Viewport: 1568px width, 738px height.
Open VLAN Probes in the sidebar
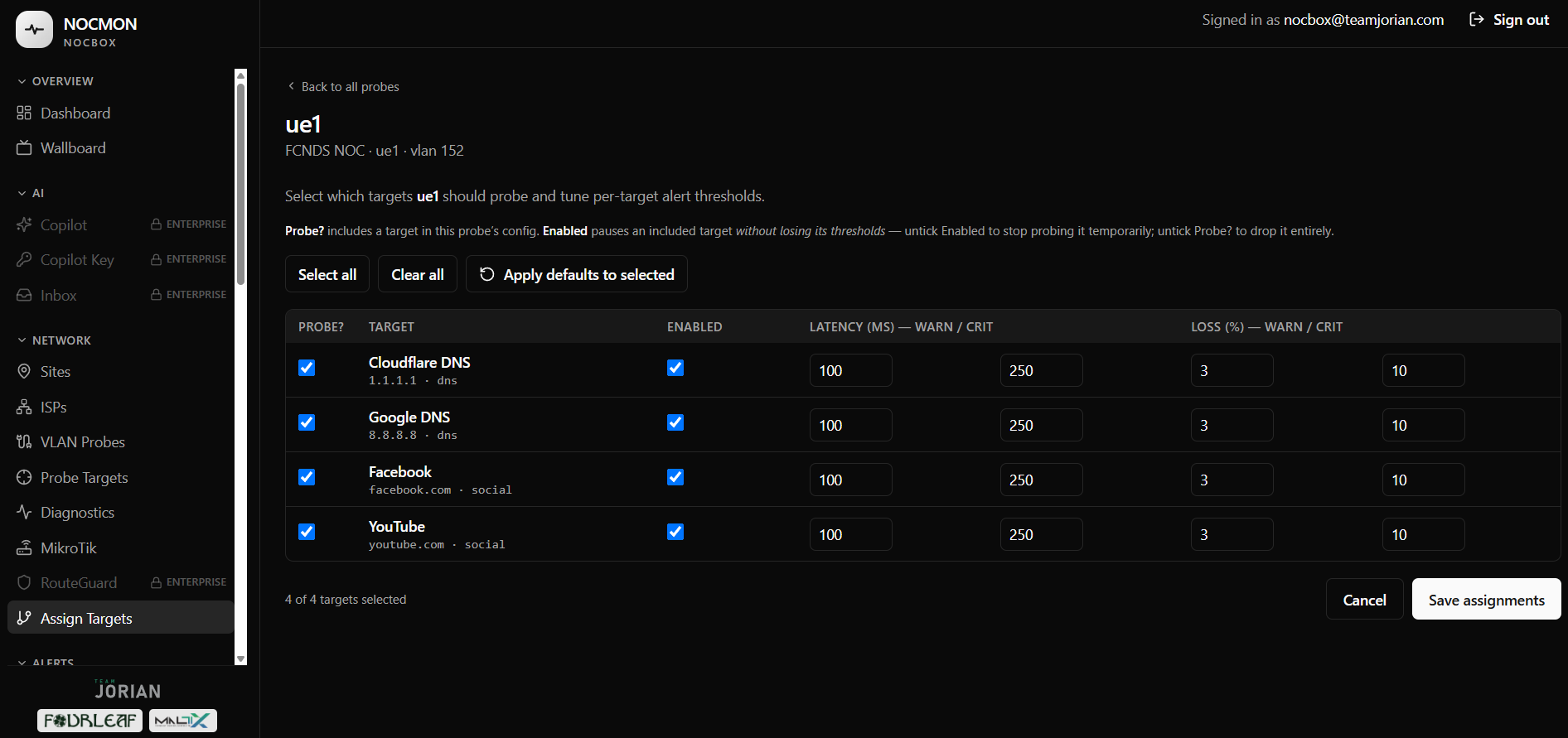[x=121, y=441]
